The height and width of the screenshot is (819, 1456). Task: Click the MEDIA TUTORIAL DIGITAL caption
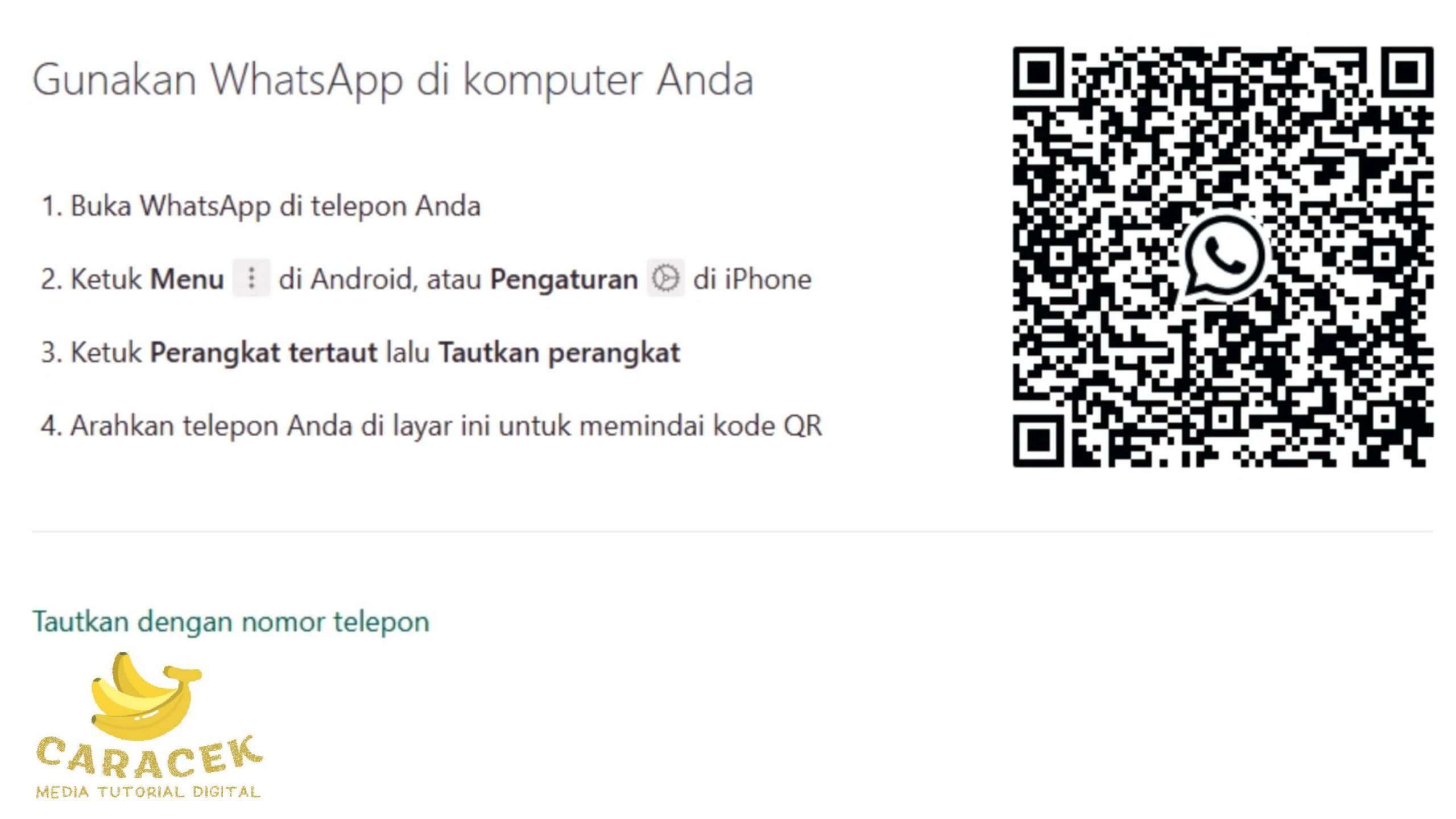click(148, 791)
